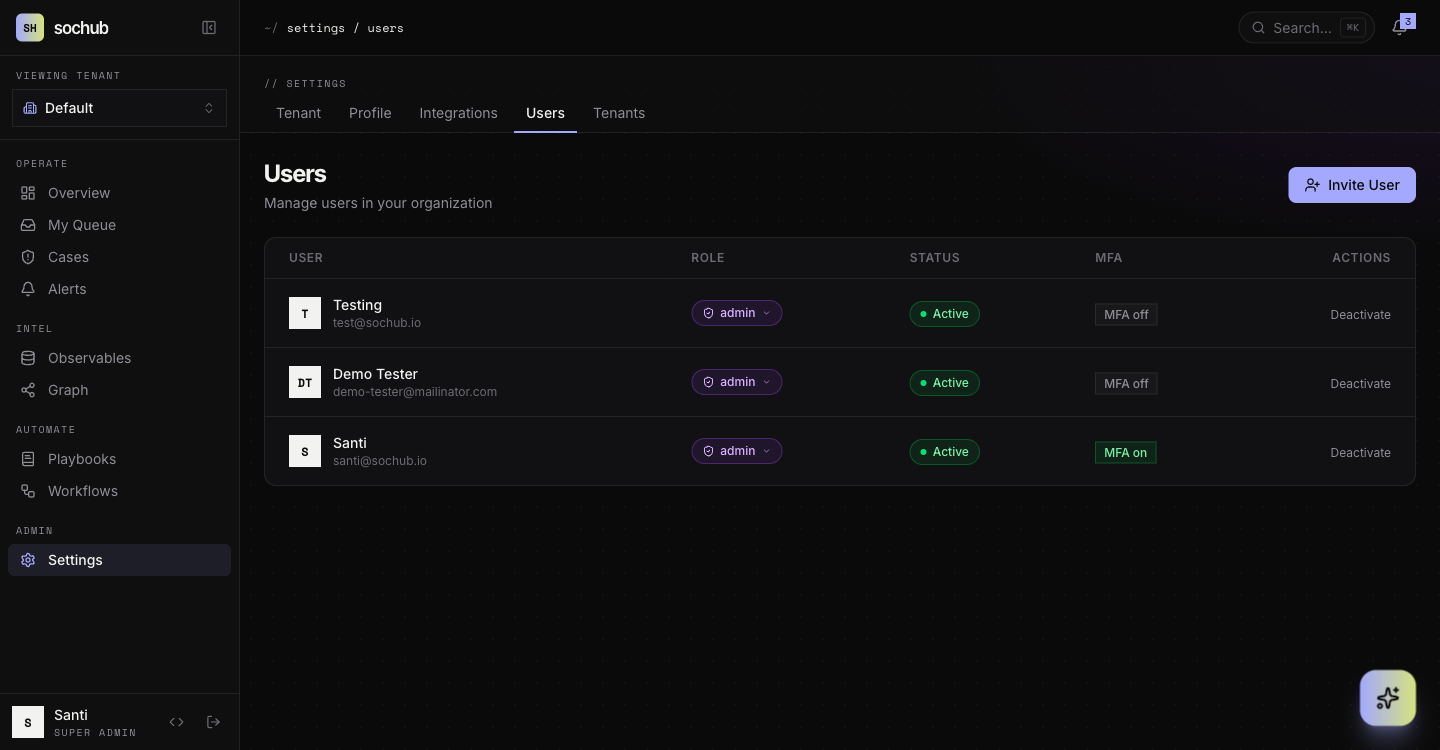This screenshot has width=1440, height=750.
Task: Click the Settings gear icon
Action: tap(28, 560)
